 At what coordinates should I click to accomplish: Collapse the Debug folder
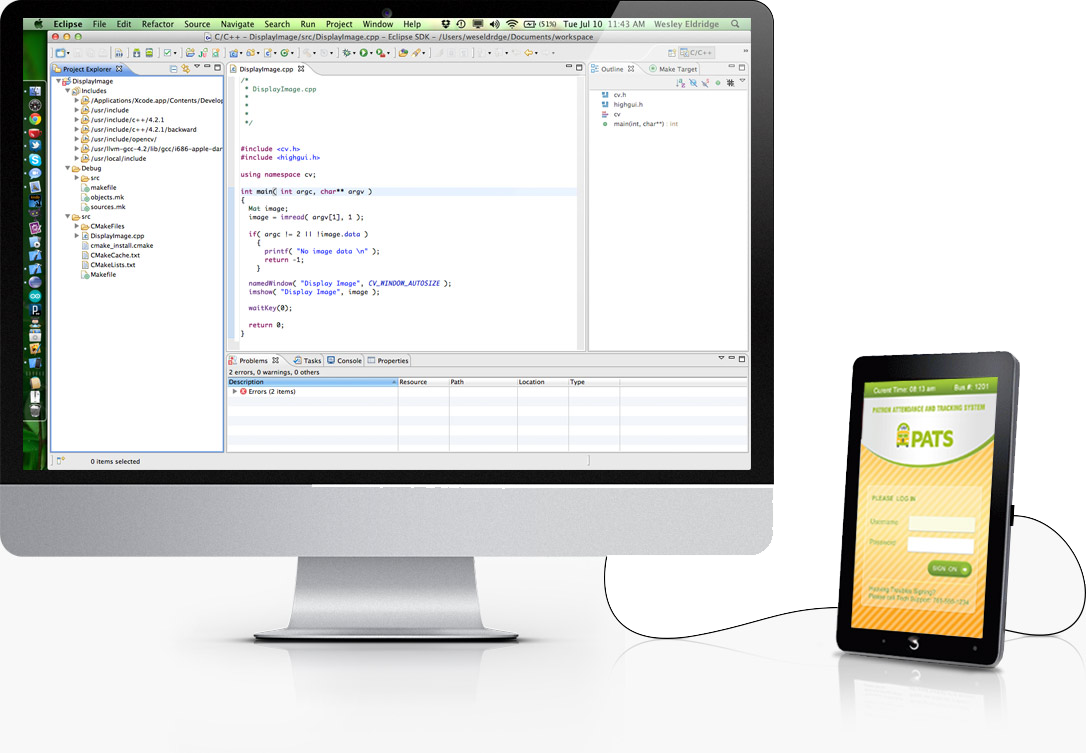[x=68, y=168]
